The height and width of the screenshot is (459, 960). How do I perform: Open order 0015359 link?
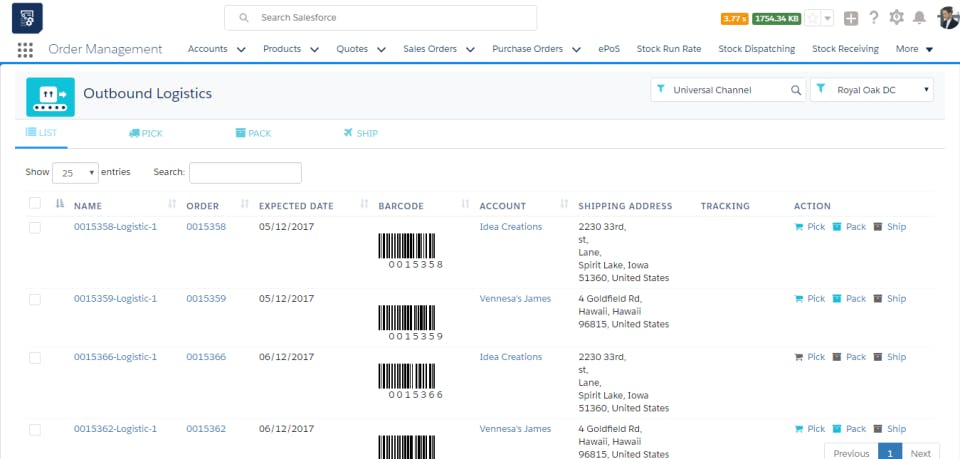pyautogui.click(x=206, y=299)
